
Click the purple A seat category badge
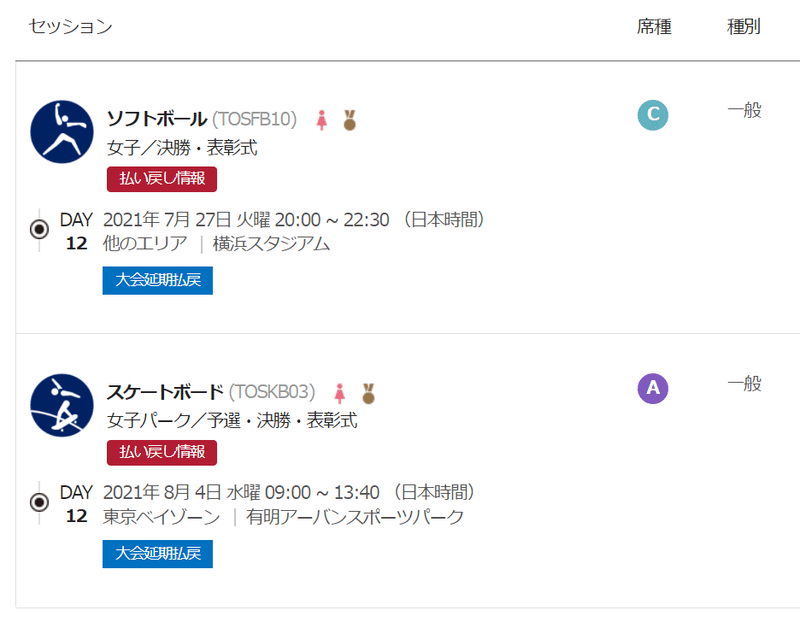tap(653, 388)
